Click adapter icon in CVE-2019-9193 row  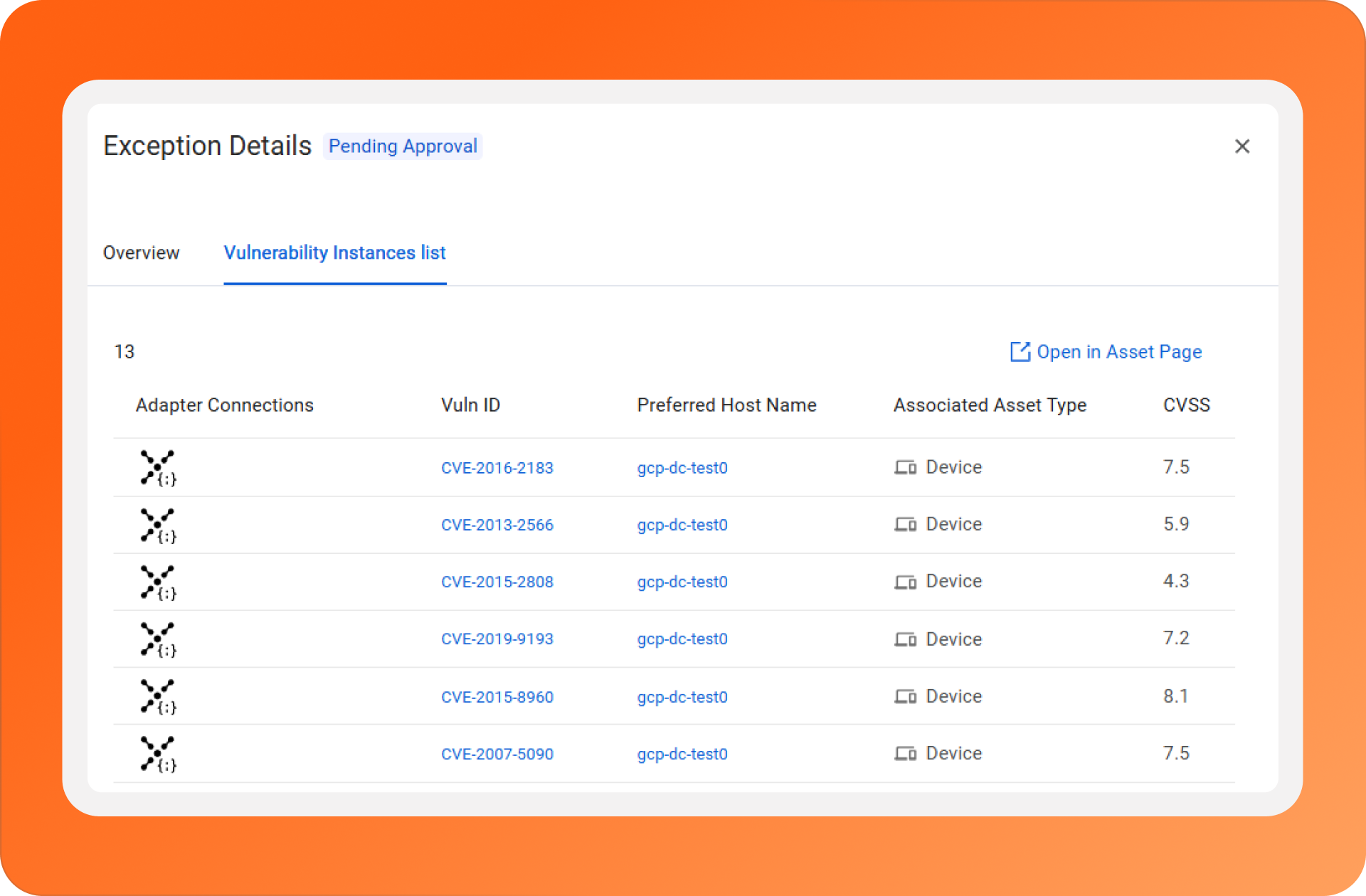pos(158,639)
